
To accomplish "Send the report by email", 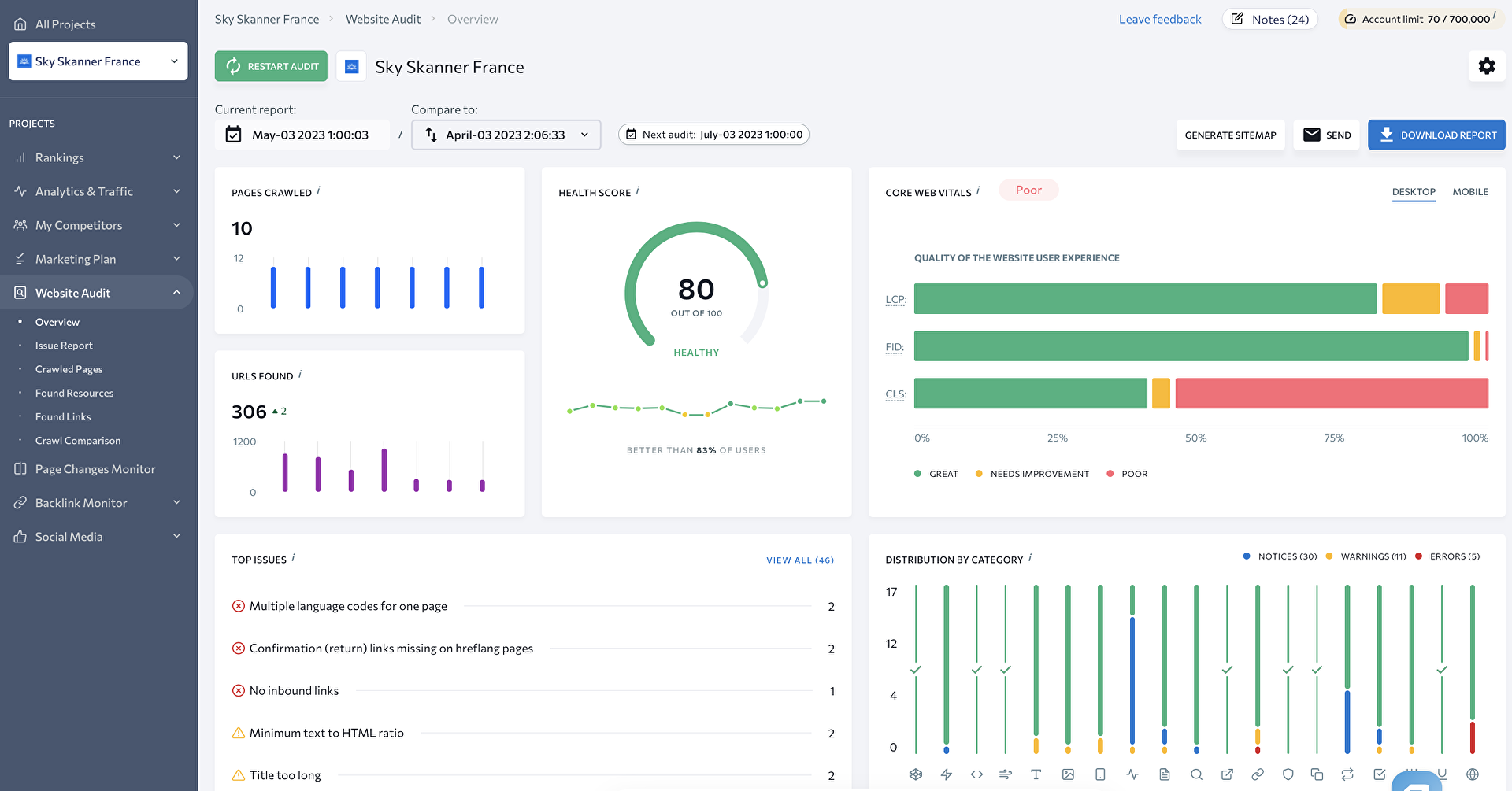I will (1327, 135).
